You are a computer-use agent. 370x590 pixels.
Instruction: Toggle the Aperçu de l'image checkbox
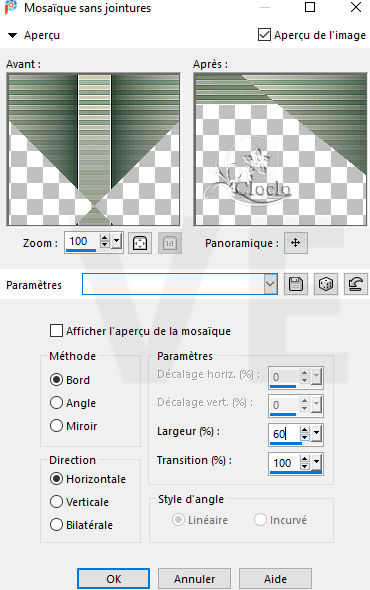click(264, 35)
